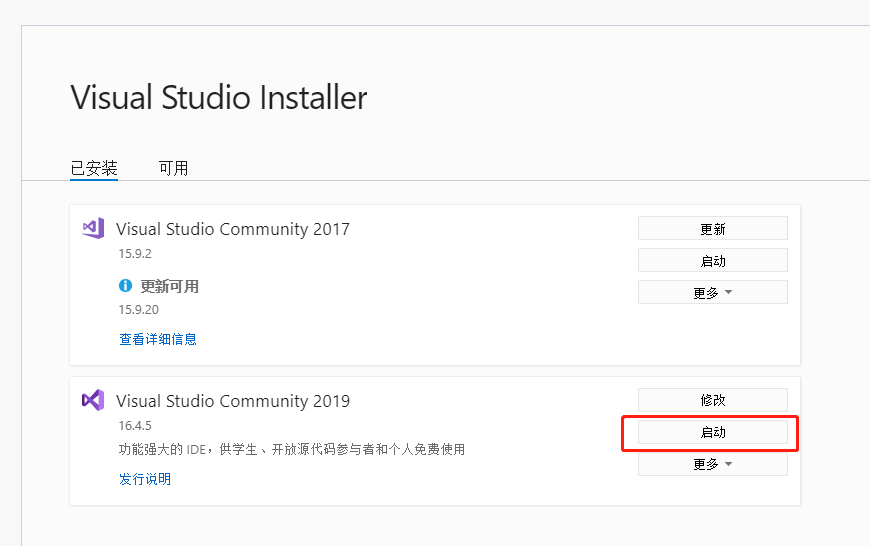Click the Visual Studio Community 2017 logo icon
The height and width of the screenshot is (546, 870).
pos(93,228)
